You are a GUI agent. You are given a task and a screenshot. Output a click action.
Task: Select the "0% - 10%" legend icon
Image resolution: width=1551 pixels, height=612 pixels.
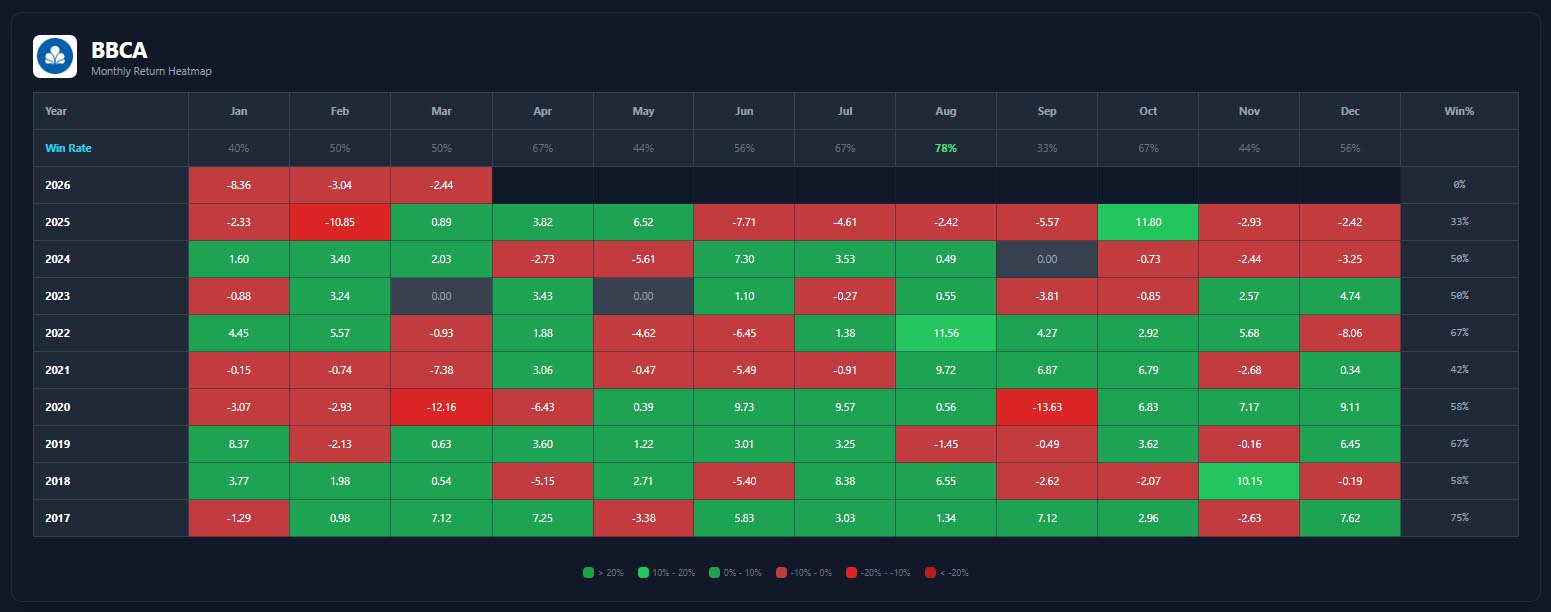click(713, 572)
